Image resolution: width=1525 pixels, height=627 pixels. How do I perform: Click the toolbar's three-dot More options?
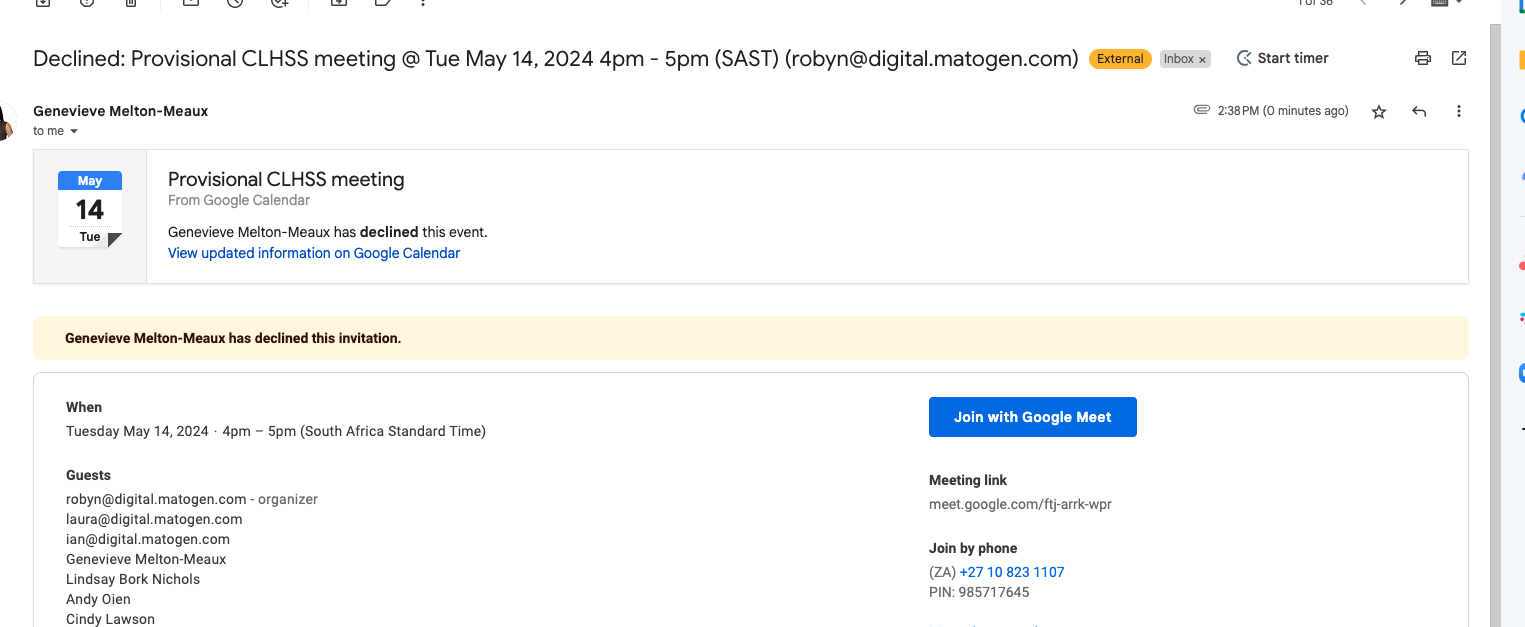[424, 3]
